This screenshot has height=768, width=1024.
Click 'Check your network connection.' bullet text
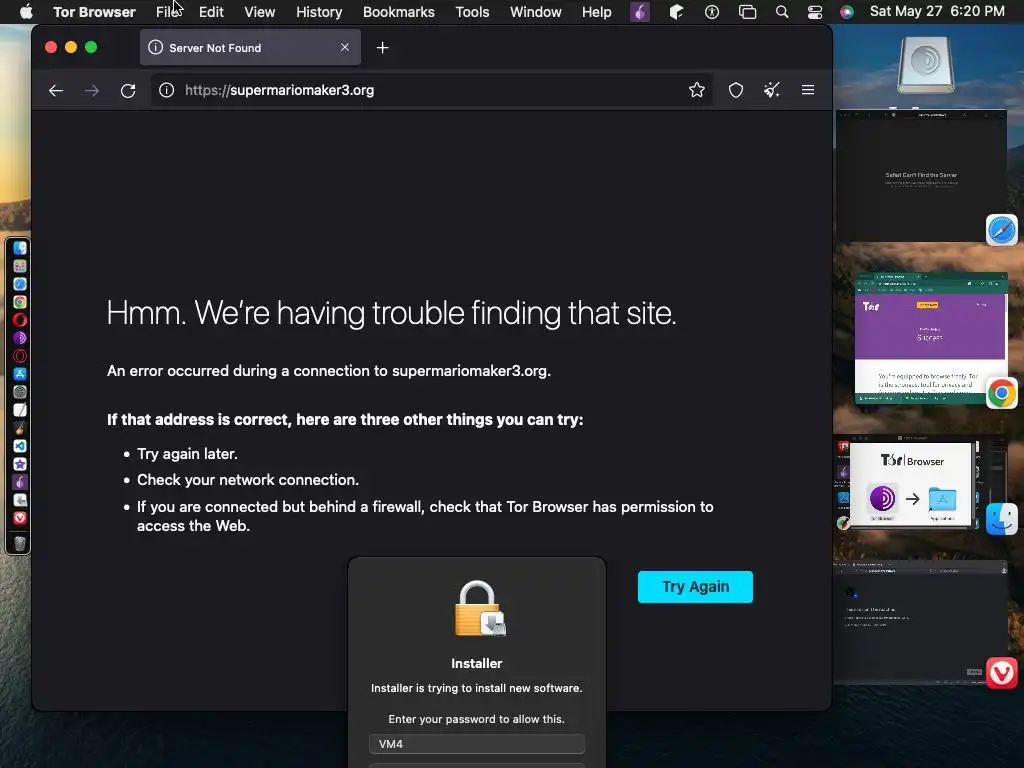(248, 480)
